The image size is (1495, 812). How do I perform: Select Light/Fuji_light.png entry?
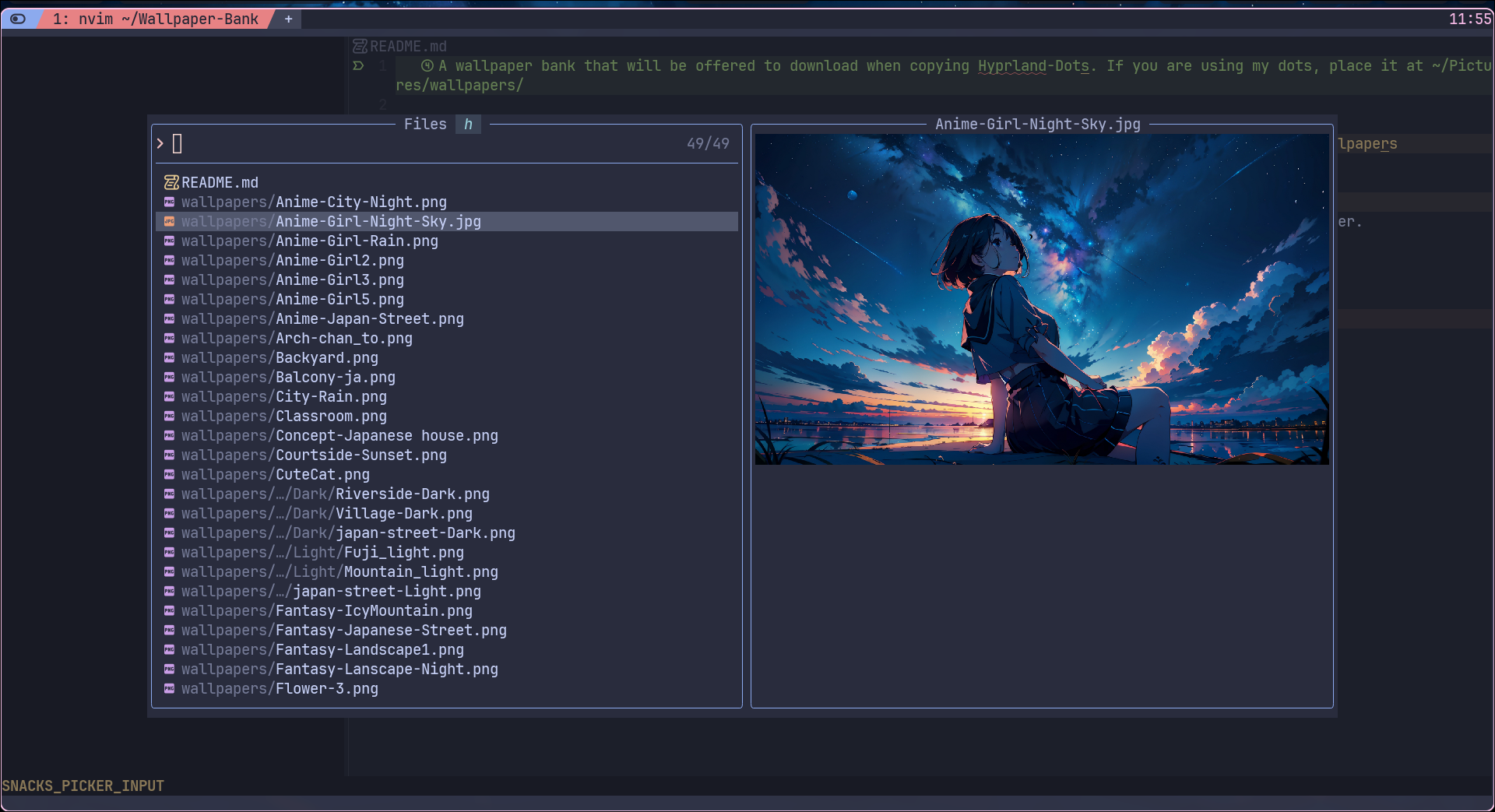point(447,552)
